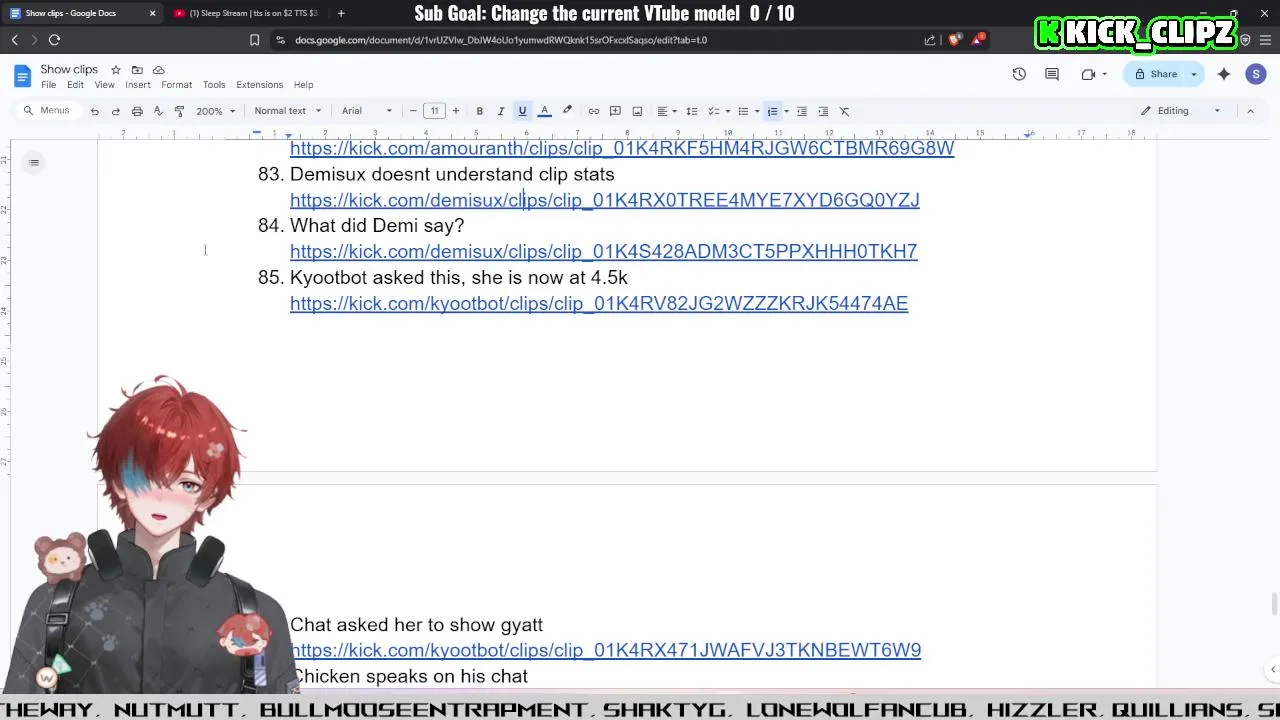
Task: Collapse the header menus chevron
Action: [1250, 111]
